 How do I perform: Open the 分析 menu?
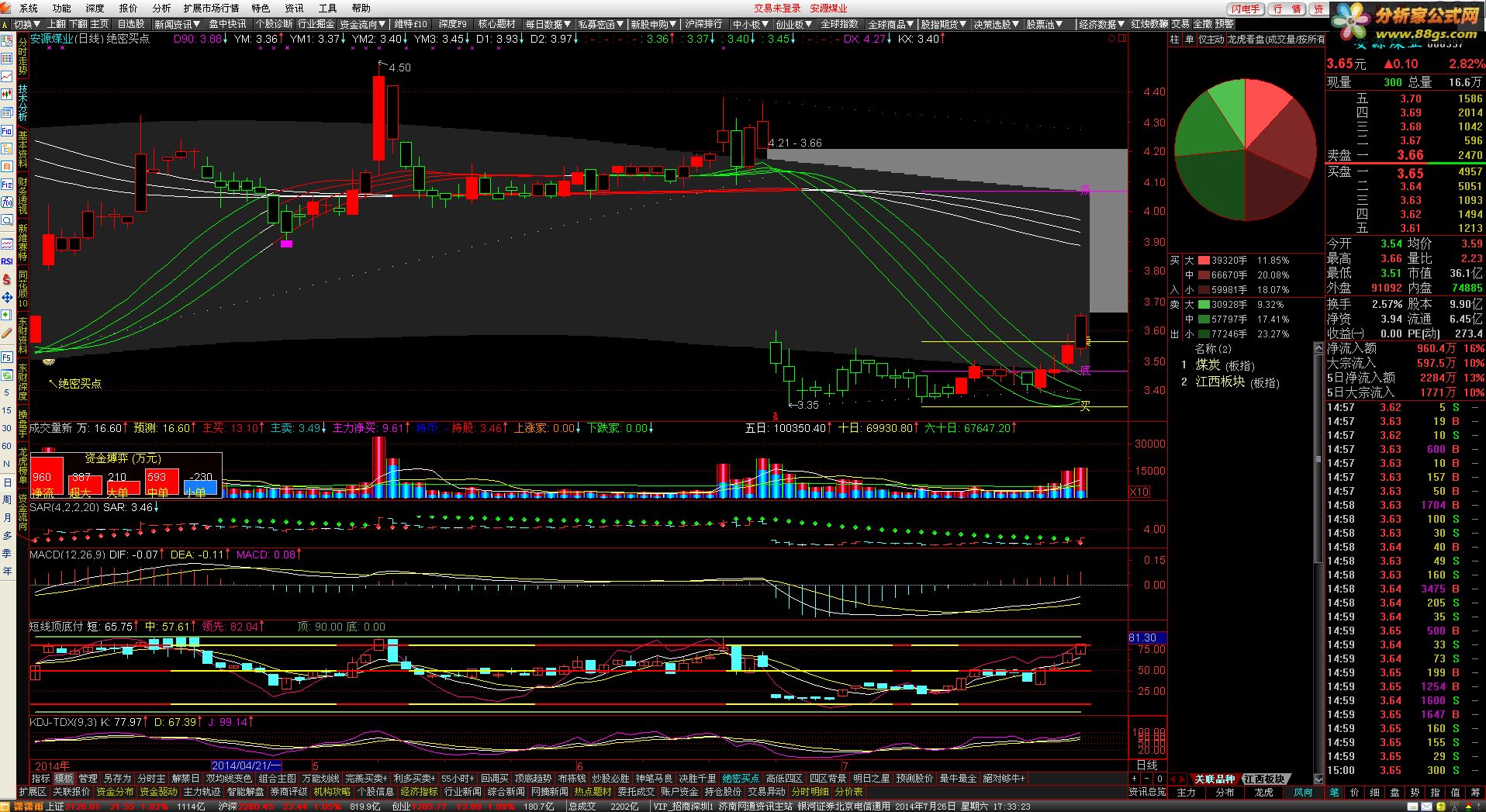point(161,8)
